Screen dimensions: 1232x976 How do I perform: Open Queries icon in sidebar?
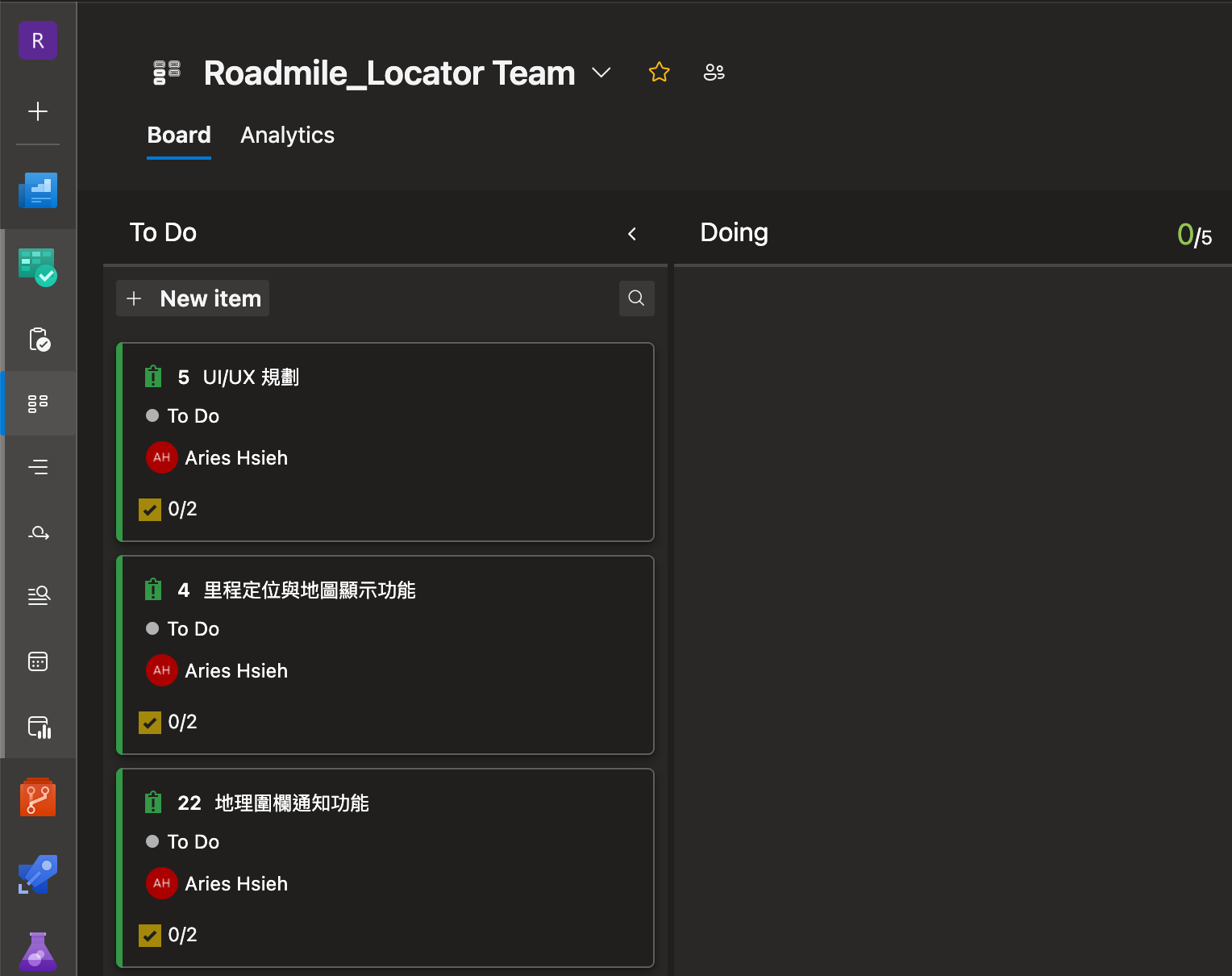click(x=38, y=595)
